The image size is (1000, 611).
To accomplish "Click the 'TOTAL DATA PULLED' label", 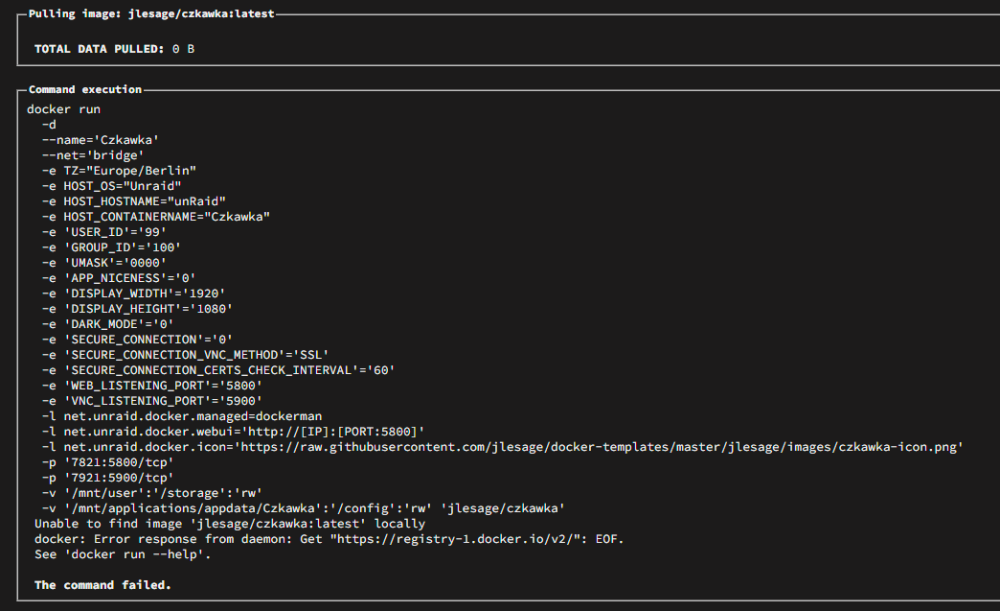I will point(99,49).
